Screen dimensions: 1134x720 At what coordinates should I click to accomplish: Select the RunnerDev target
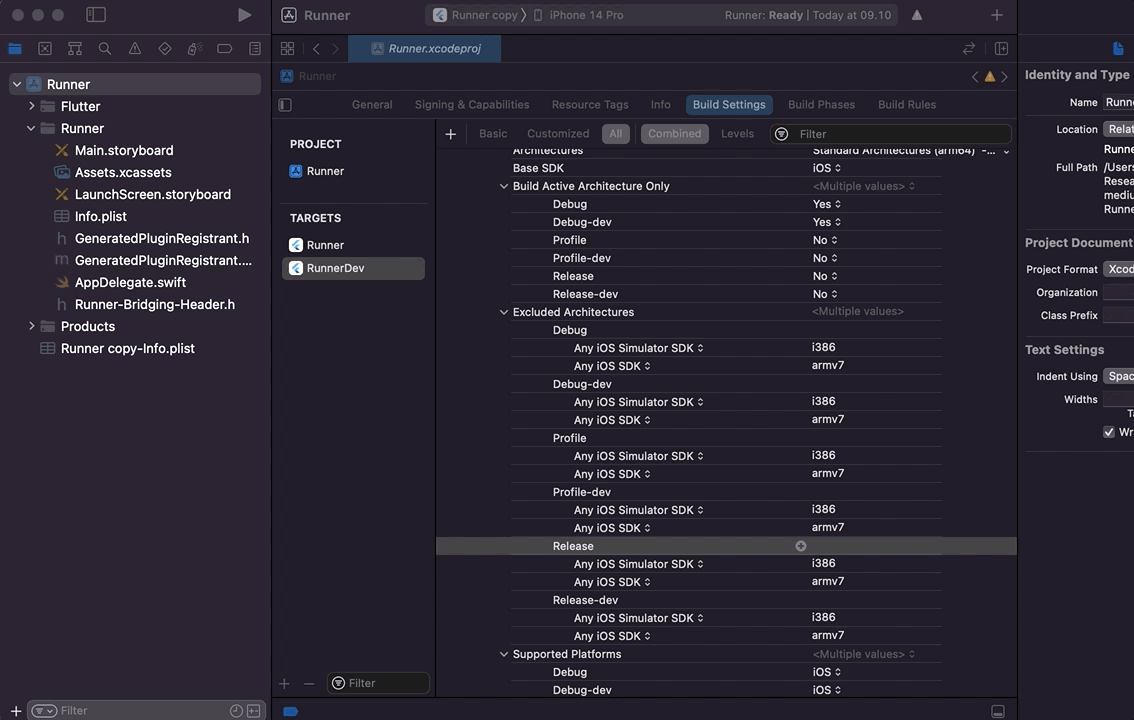(353, 268)
